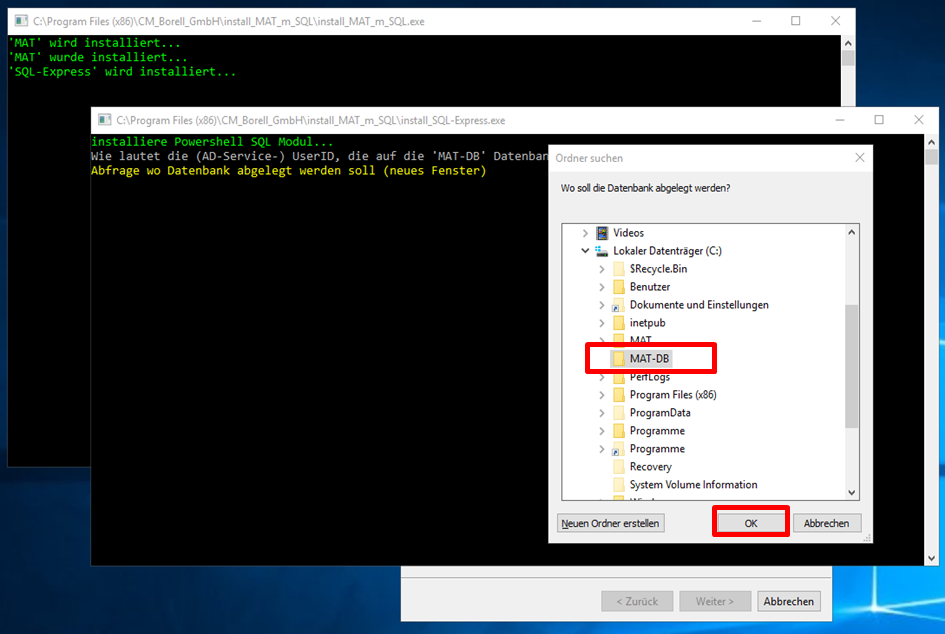Expand the inetpub node

(602, 323)
